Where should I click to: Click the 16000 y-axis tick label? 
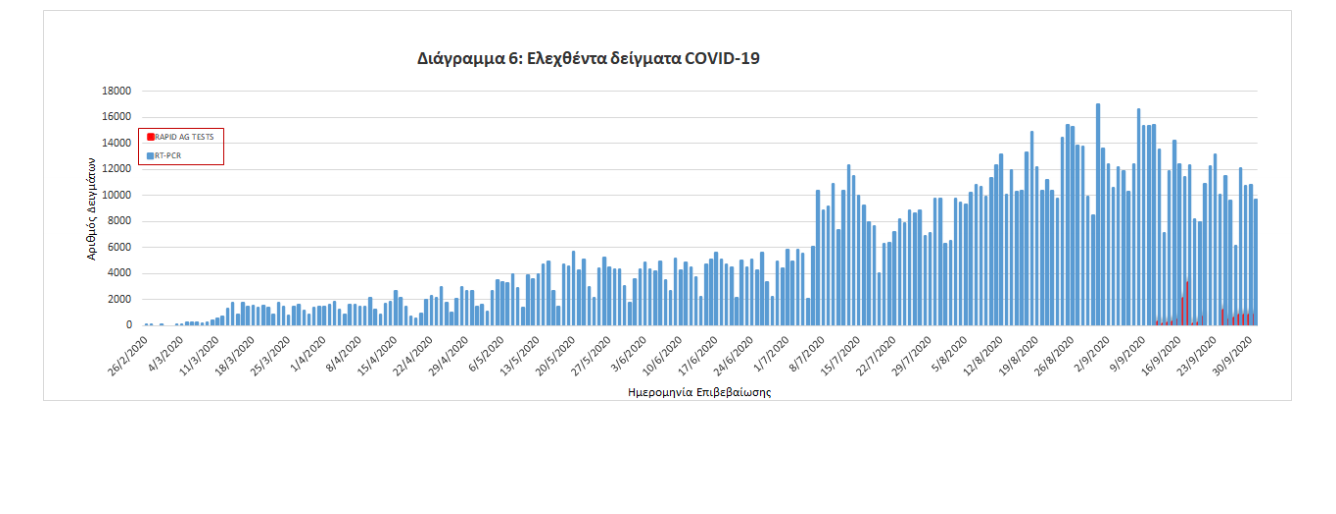click(x=117, y=117)
